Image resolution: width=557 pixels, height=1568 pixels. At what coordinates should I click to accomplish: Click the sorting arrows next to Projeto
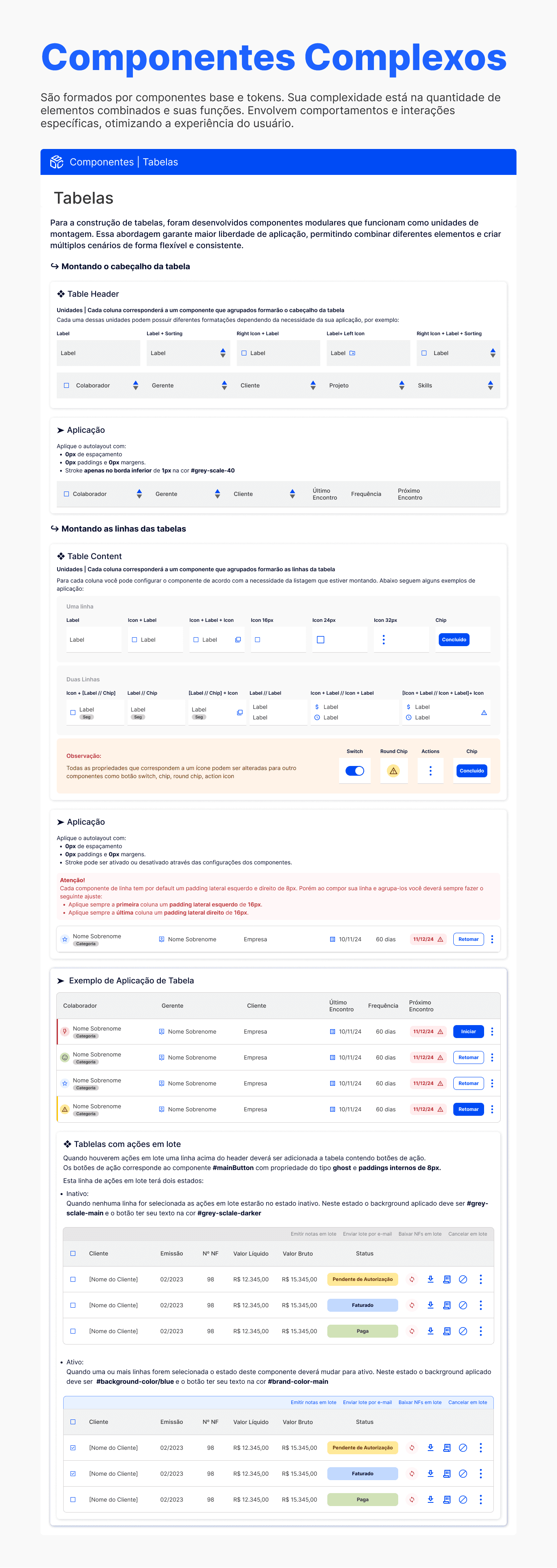(402, 385)
